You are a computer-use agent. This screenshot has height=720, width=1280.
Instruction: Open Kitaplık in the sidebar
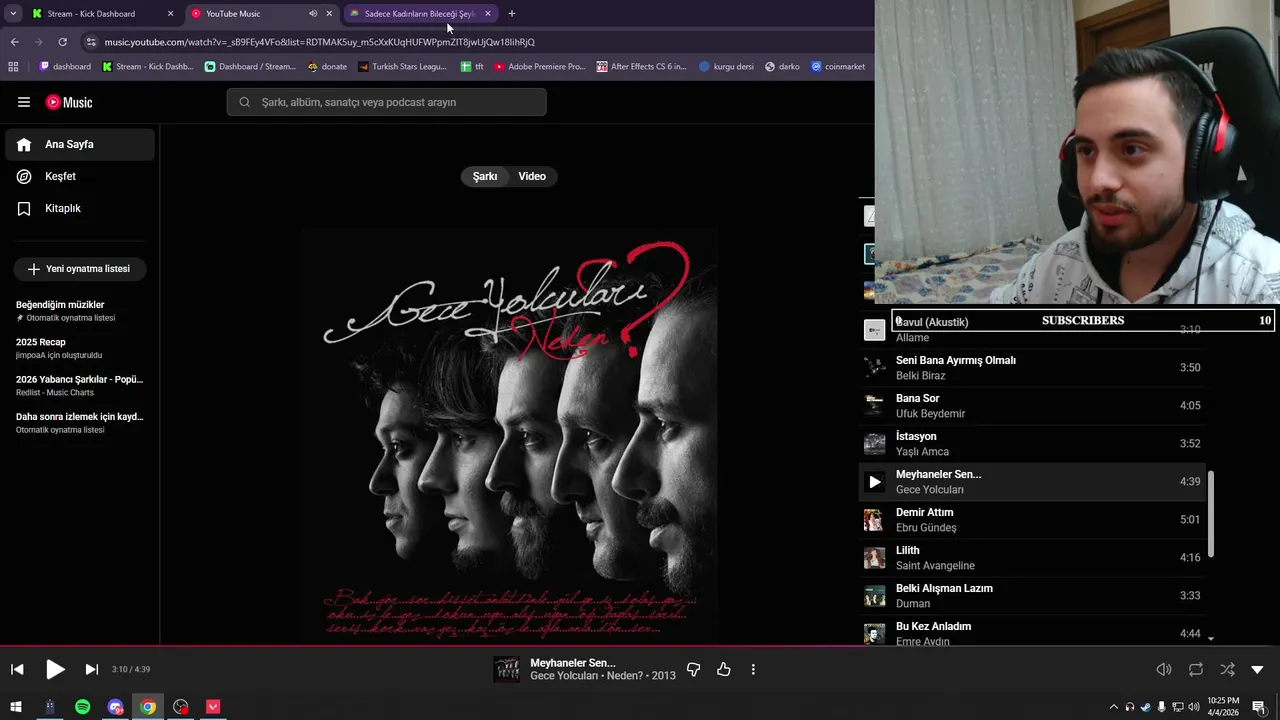pos(80,208)
